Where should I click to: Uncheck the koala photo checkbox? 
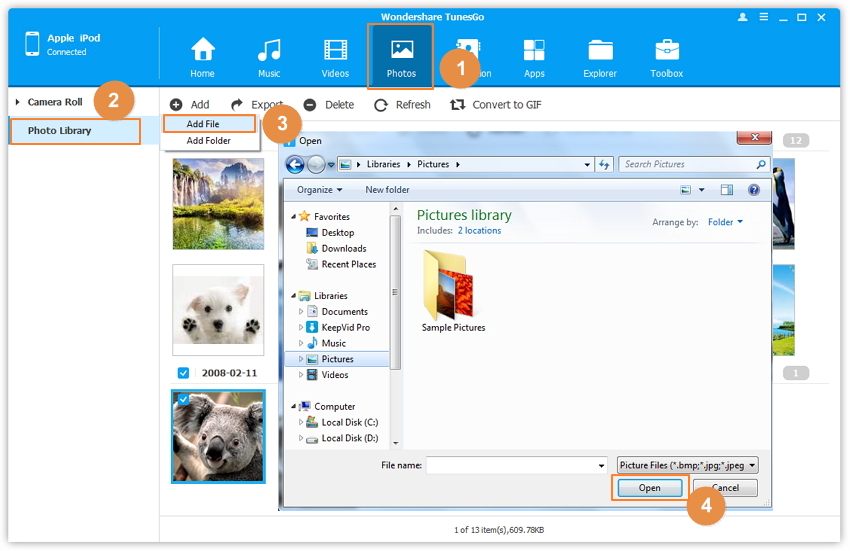tap(183, 399)
